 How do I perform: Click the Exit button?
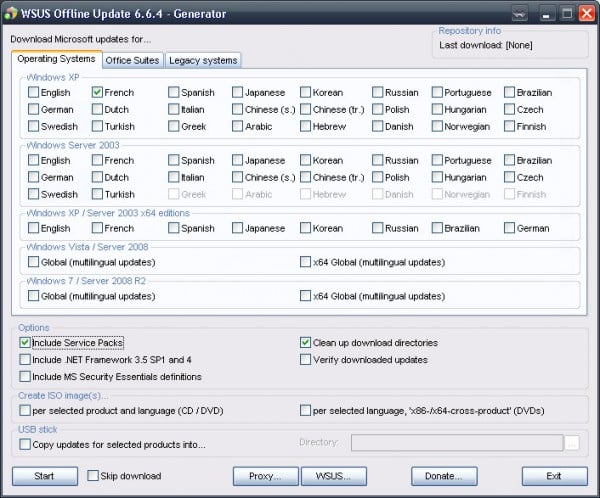[x=554, y=476]
